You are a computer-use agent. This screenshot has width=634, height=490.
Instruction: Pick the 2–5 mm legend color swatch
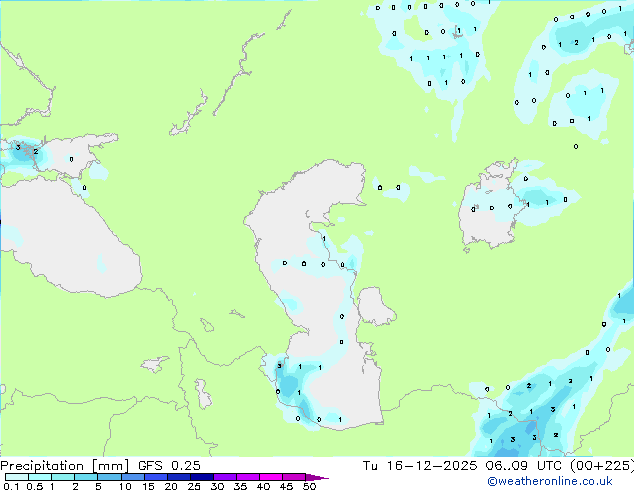(86, 477)
